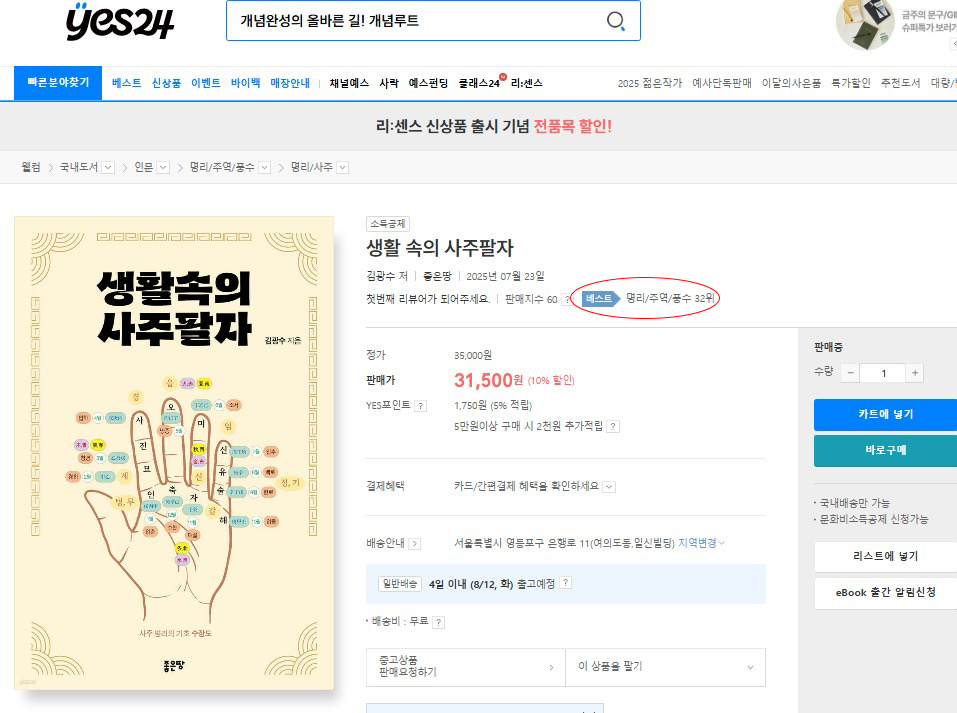Open the 이벤트 menu

tap(206, 83)
